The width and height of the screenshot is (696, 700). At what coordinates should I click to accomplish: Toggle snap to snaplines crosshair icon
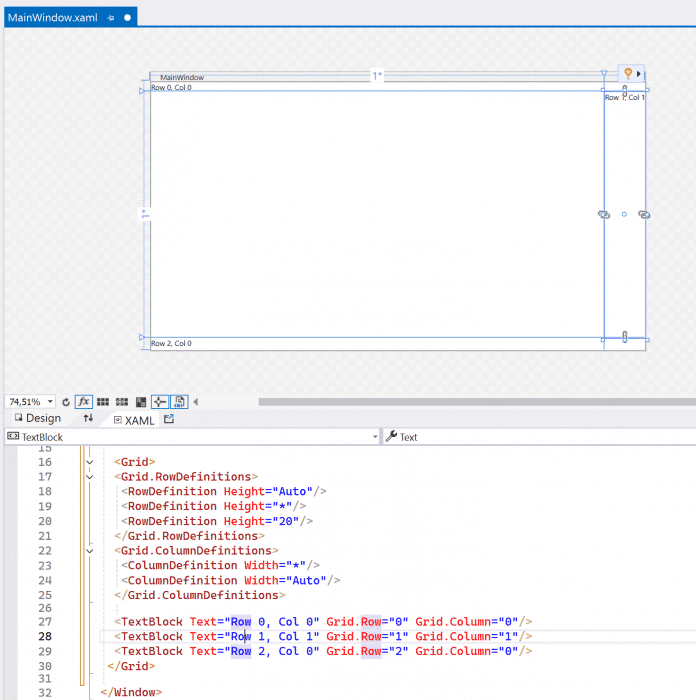(160, 402)
